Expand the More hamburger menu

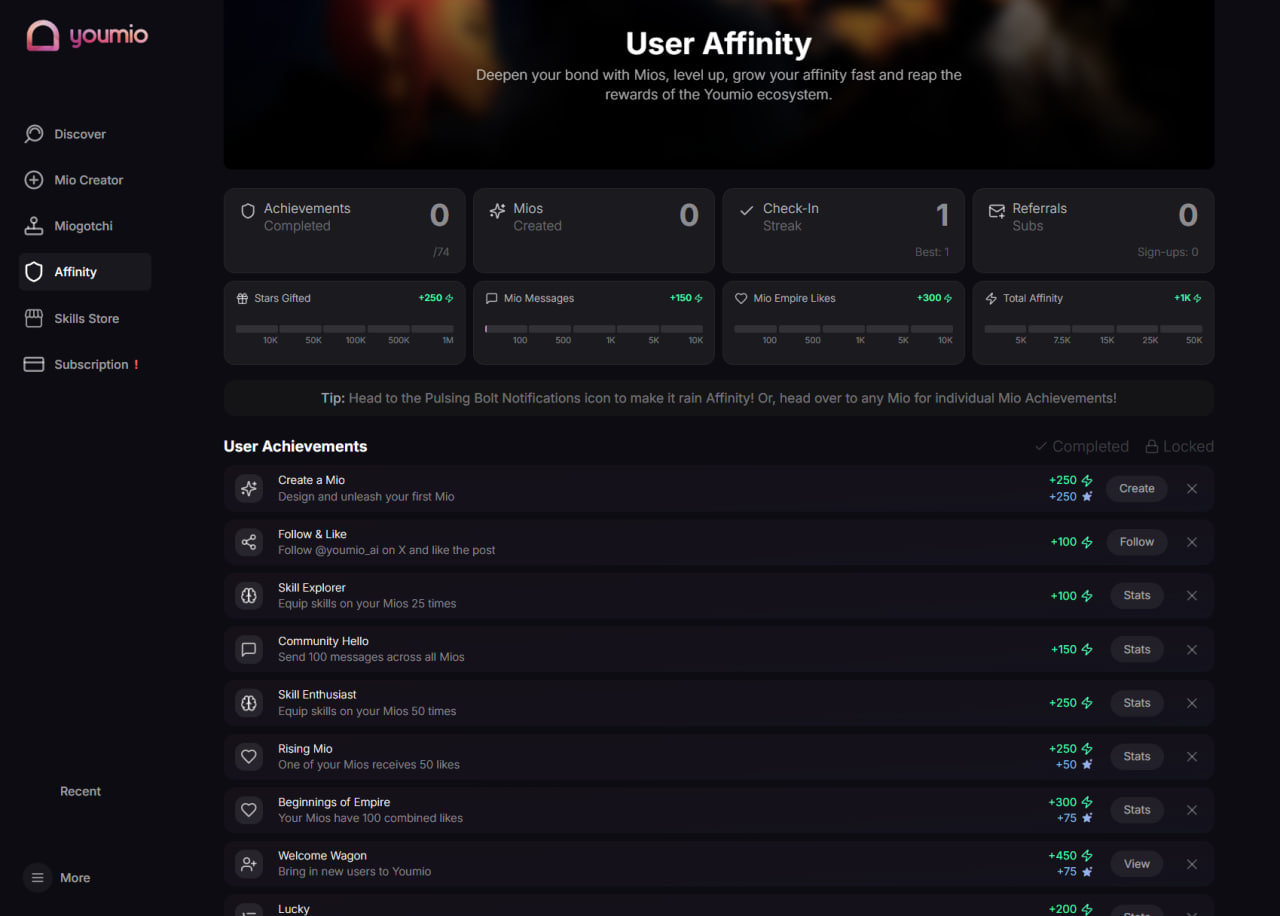(x=37, y=878)
